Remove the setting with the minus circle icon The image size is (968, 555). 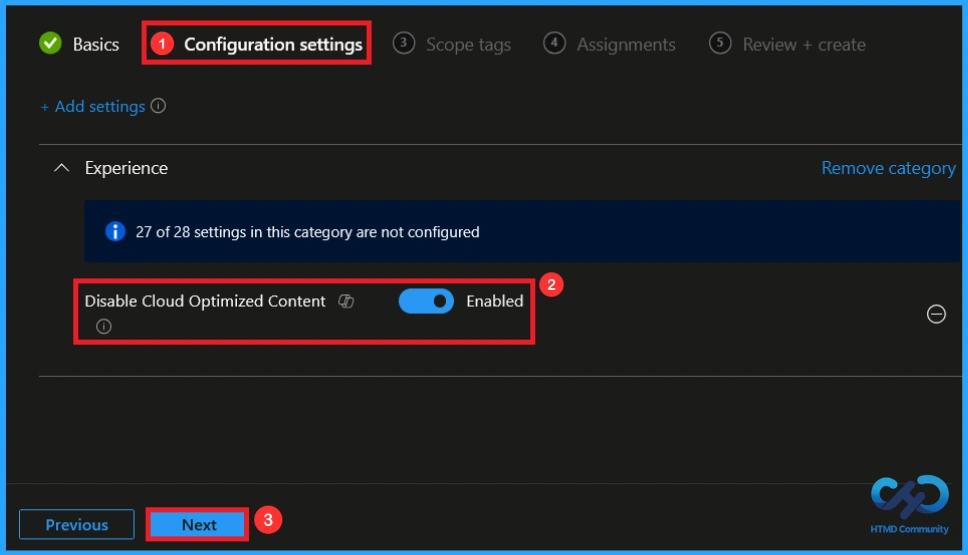pyautogui.click(x=936, y=314)
